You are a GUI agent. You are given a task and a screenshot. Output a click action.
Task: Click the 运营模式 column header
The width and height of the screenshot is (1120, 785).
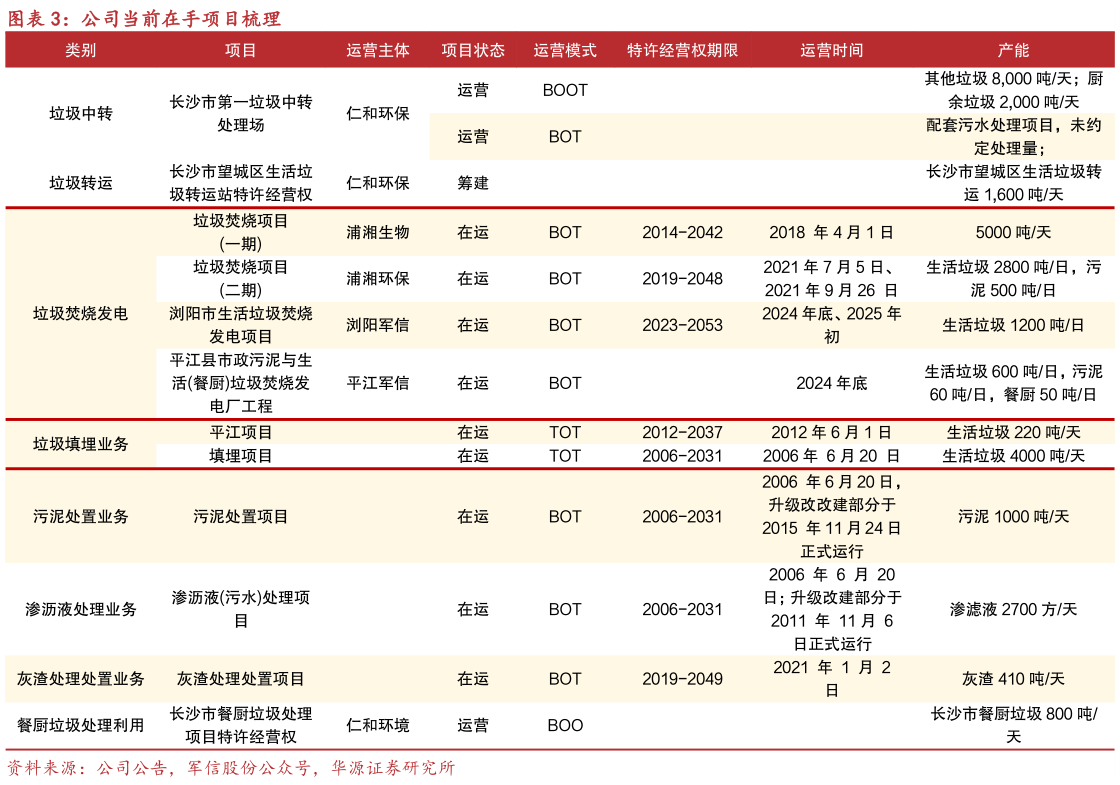coord(565,50)
